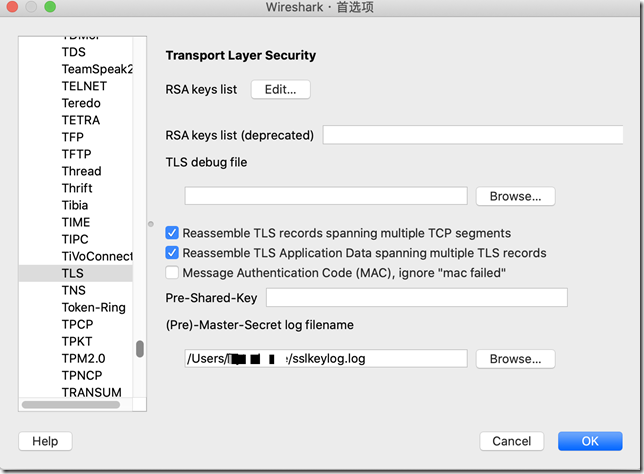Select TPCP protocol

point(76,324)
